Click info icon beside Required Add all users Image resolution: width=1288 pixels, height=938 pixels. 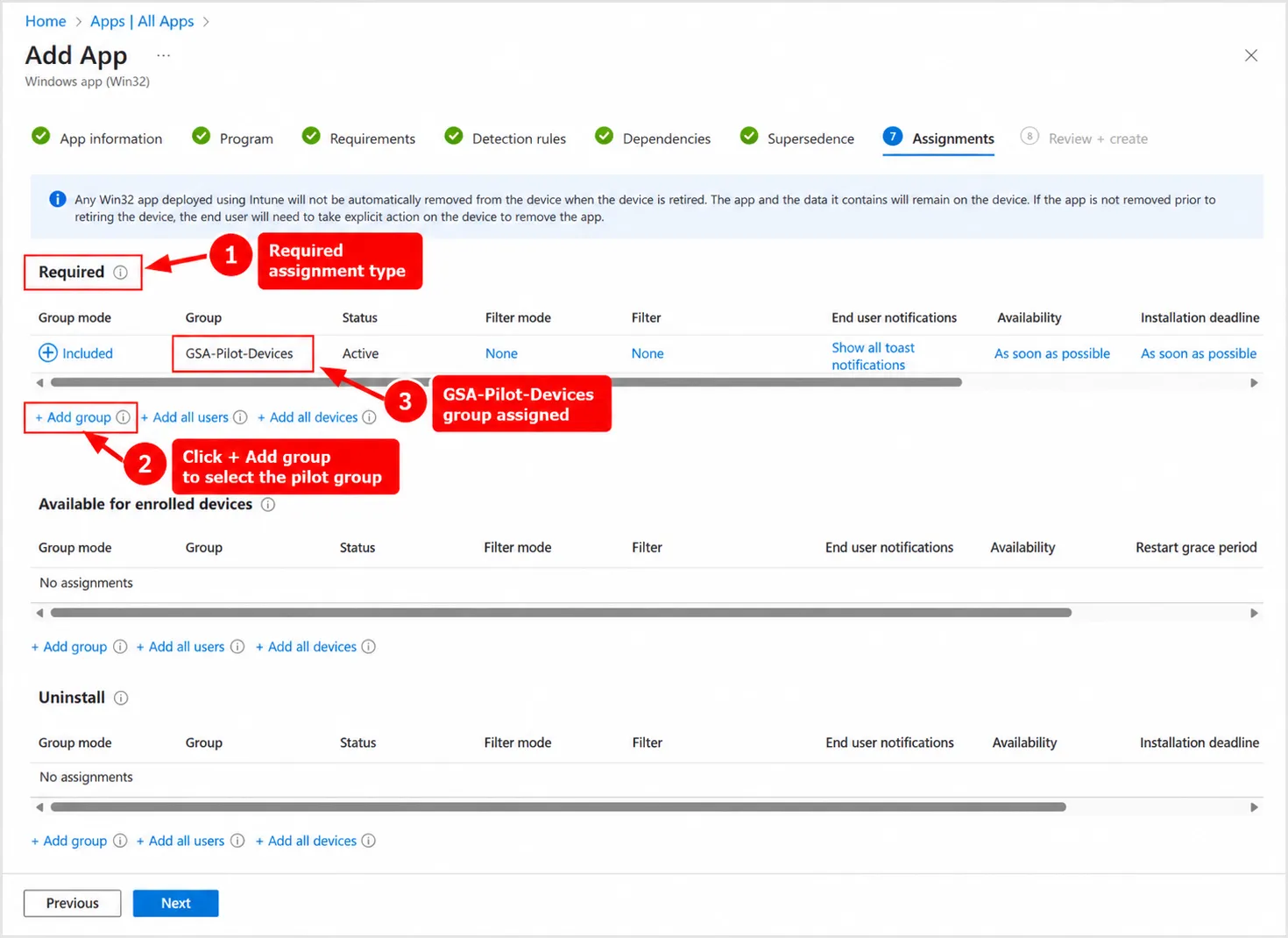coord(240,417)
